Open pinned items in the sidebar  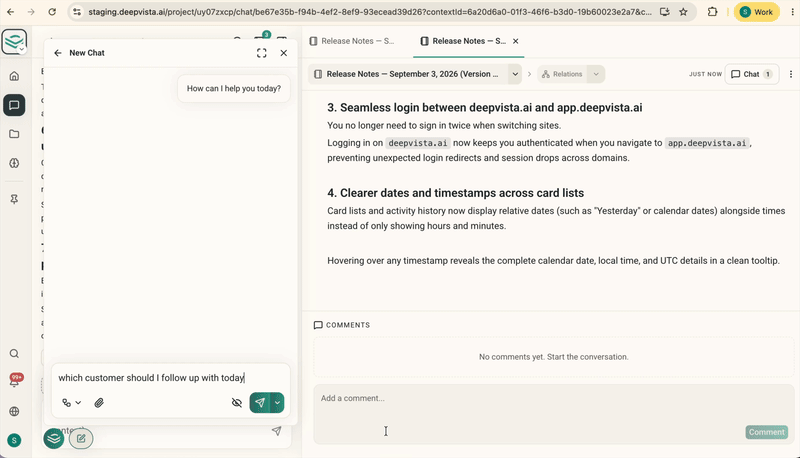tap(14, 199)
